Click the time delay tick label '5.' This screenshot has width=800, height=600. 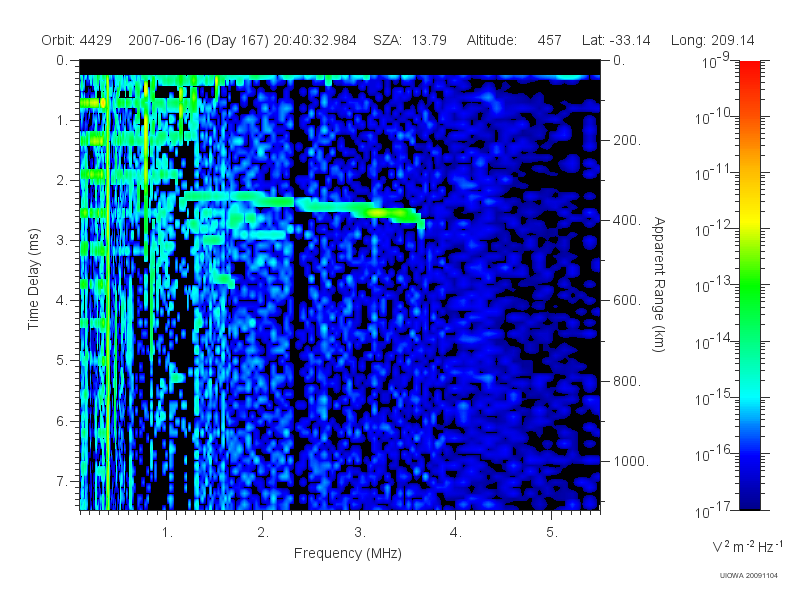[x=62, y=360]
